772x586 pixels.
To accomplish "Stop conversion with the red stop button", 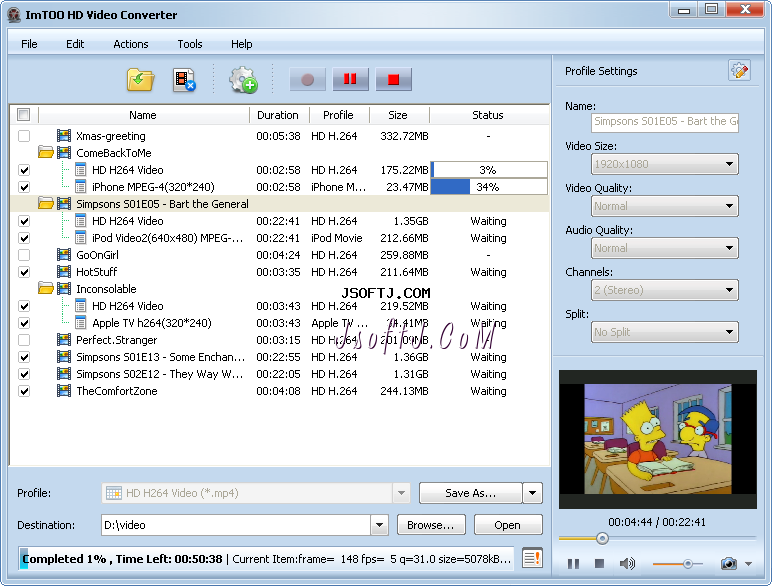I will [x=393, y=79].
